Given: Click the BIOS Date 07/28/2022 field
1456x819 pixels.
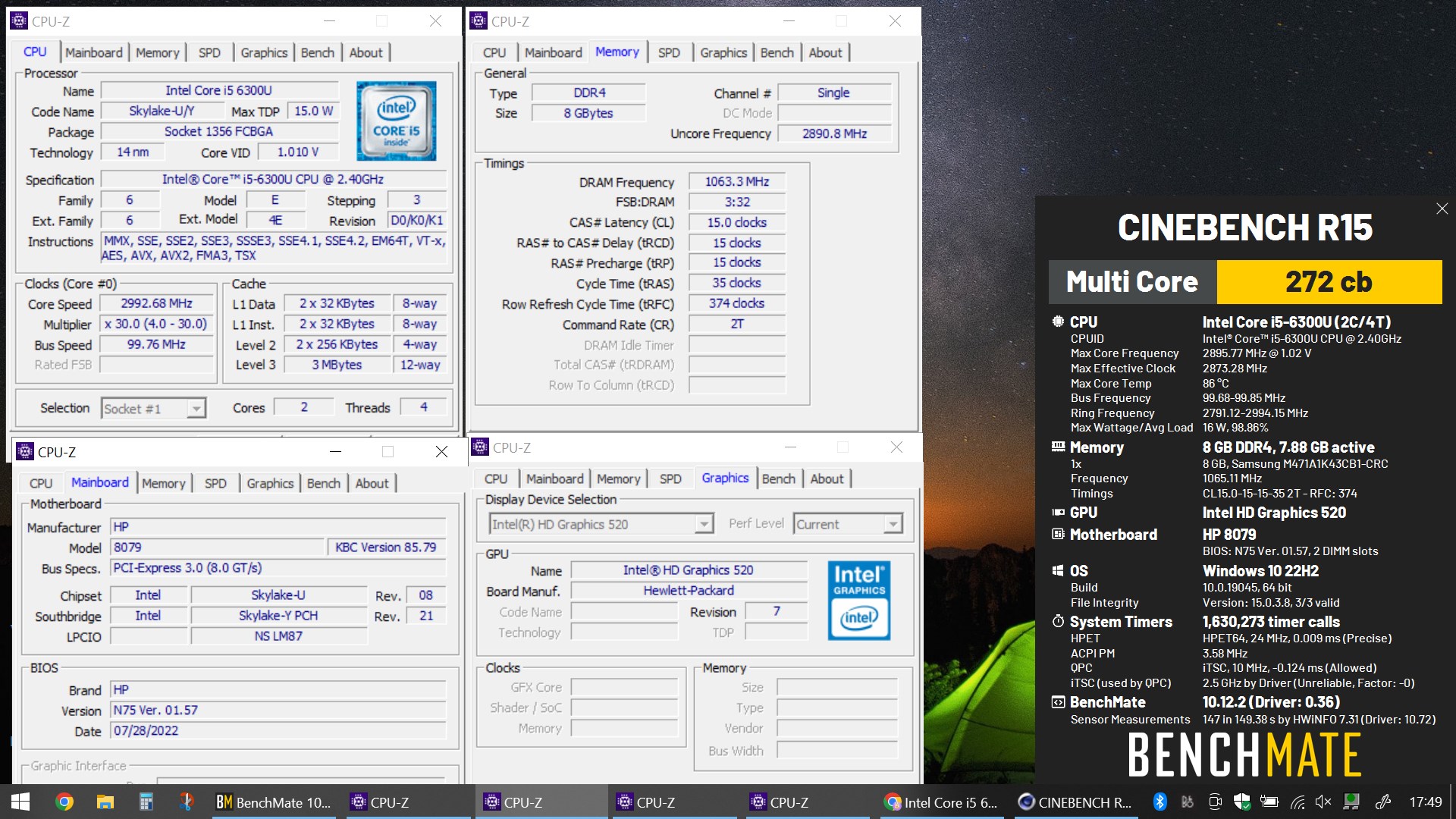Looking at the screenshot, I should [x=278, y=731].
